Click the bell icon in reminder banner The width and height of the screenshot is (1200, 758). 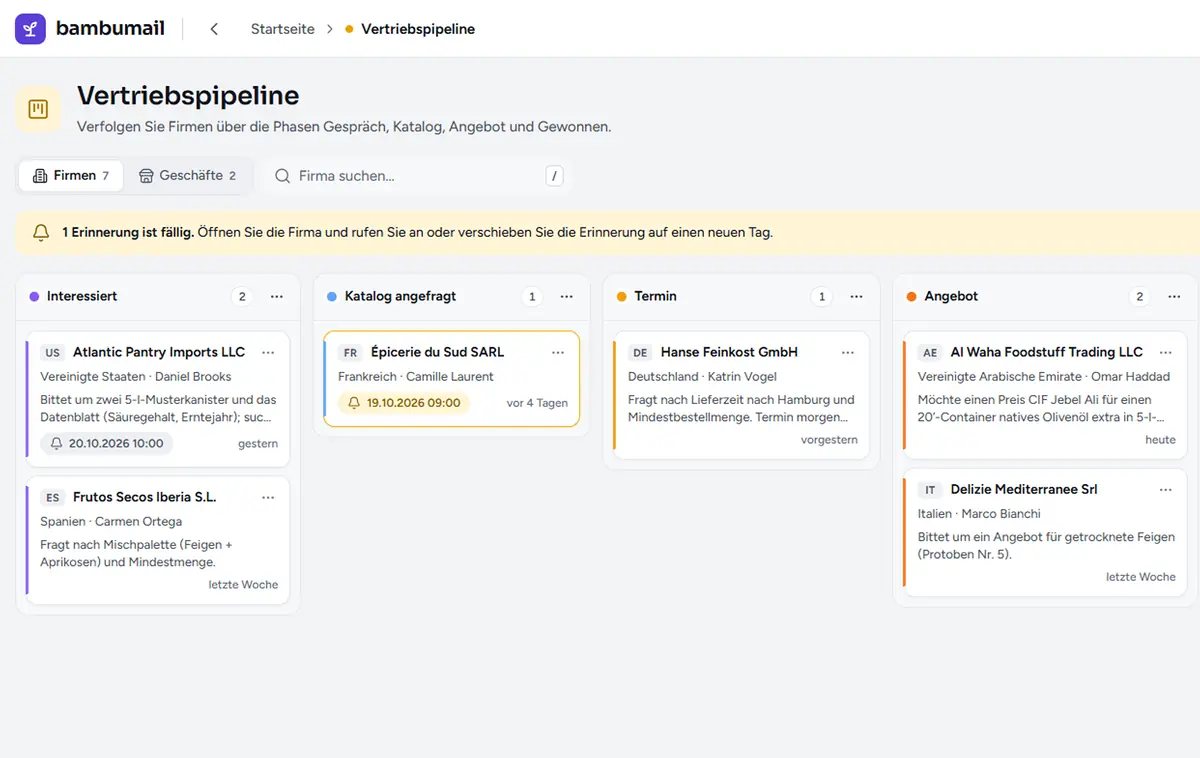tap(41, 232)
